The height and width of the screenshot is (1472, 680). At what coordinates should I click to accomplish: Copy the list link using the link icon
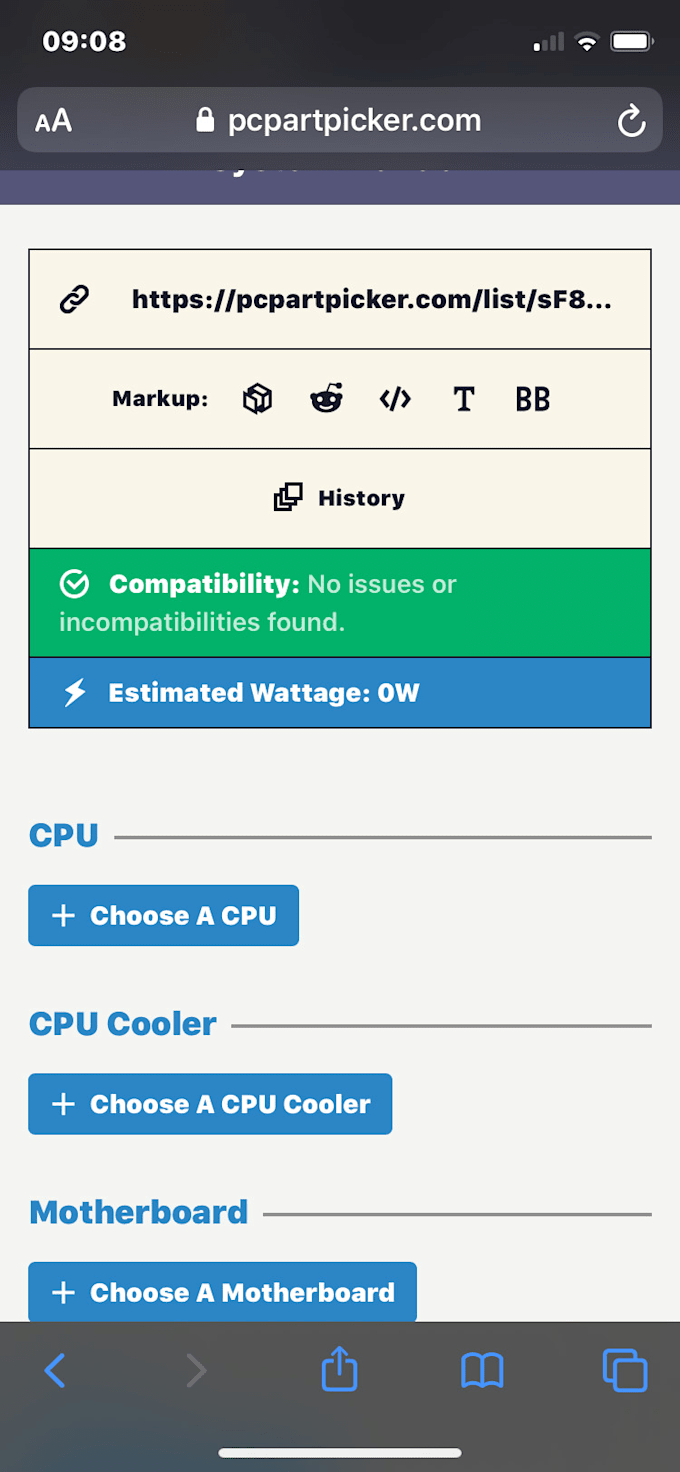pyautogui.click(x=75, y=298)
